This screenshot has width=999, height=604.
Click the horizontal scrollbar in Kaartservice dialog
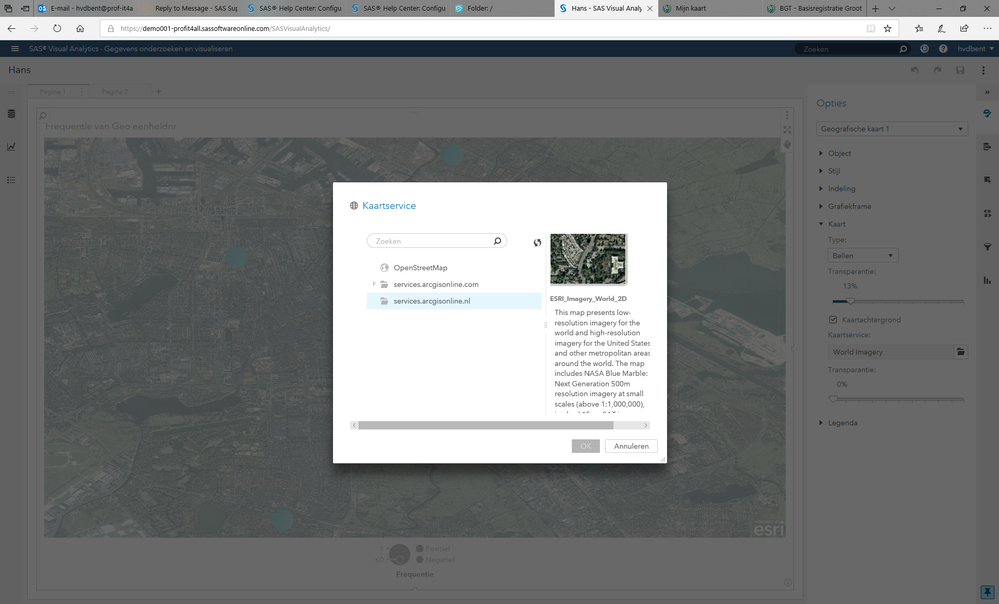485,425
